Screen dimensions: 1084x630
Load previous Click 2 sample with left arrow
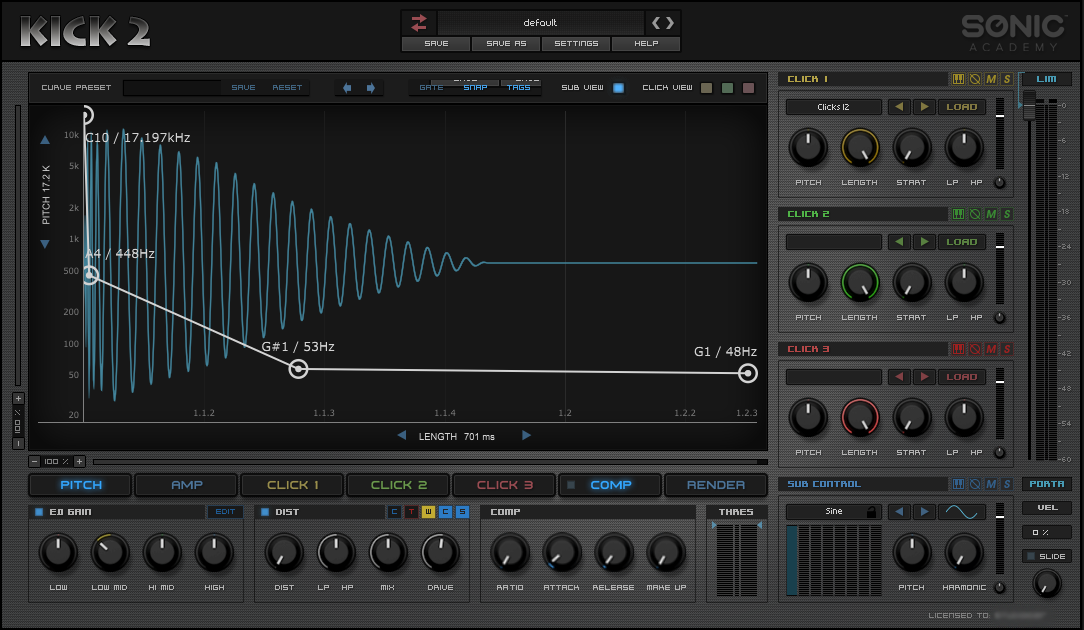pos(899,241)
